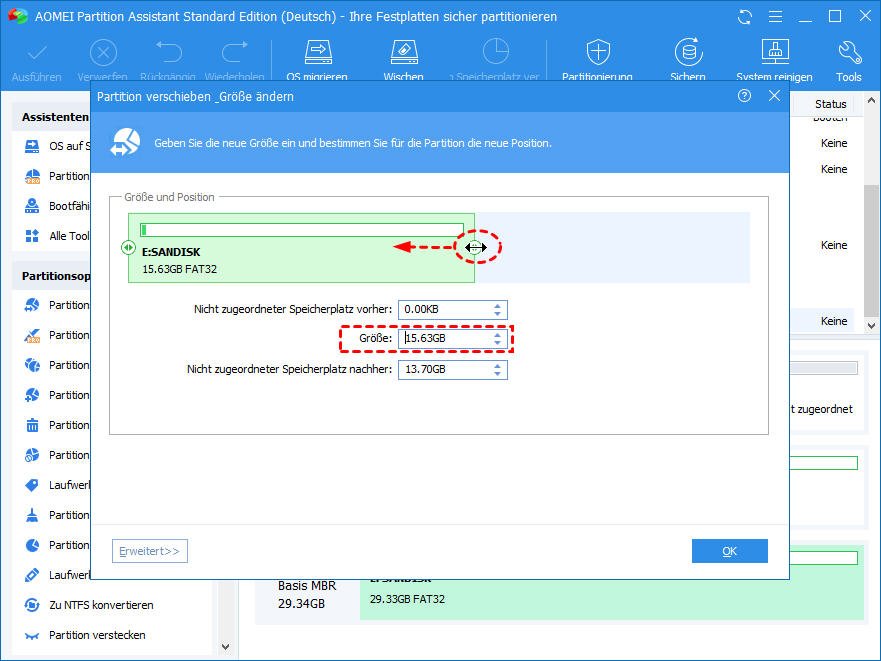Open the Tools wrench icon

(x=849, y=53)
